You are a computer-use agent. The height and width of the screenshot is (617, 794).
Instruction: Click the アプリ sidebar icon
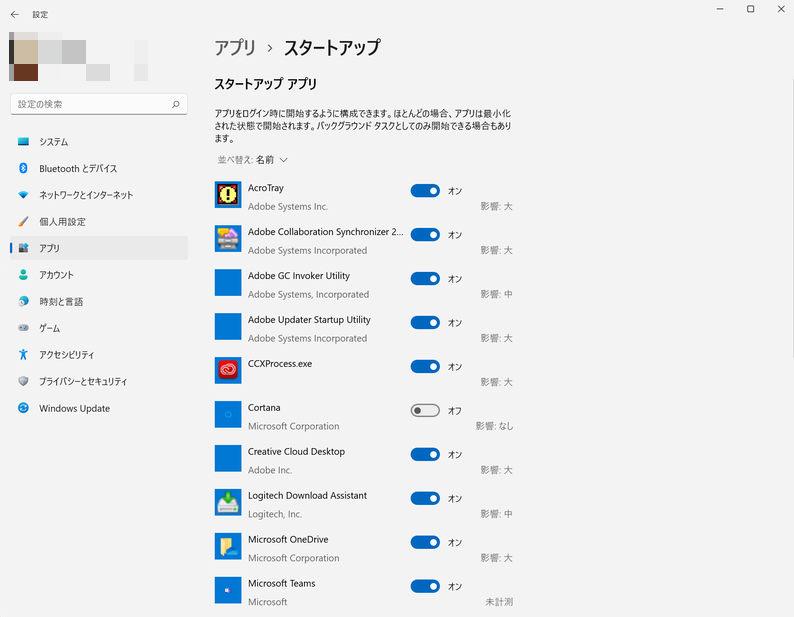click(x=23, y=248)
